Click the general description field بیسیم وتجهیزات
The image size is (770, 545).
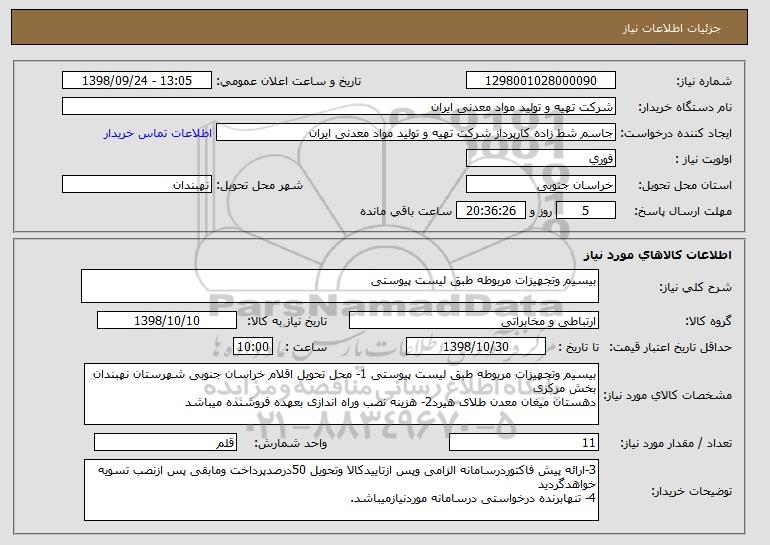tap(340, 286)
